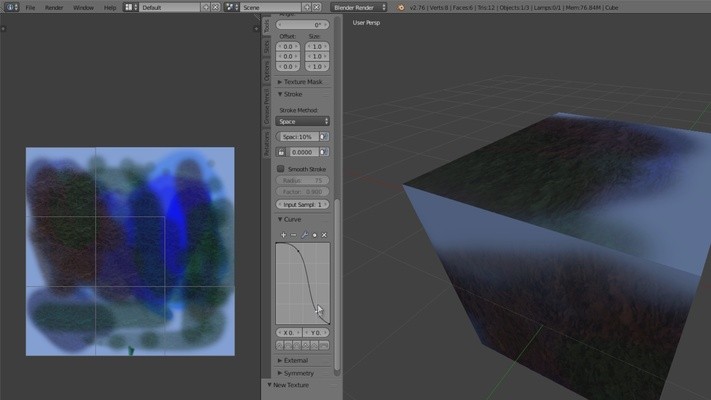Collapse the Curve panel
This screenshot has height=400, width=711.
(x=290, y=219)
